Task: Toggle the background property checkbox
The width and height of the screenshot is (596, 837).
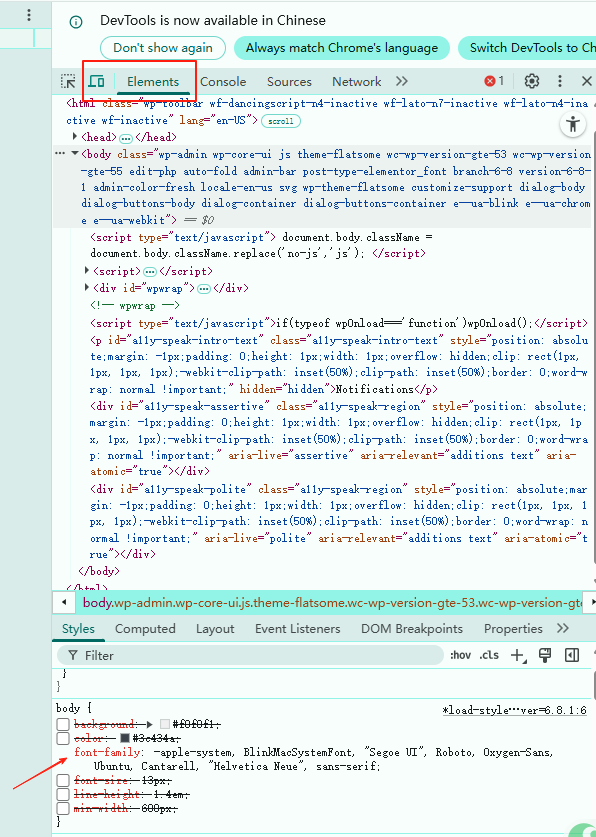Action: click(63, 724)
